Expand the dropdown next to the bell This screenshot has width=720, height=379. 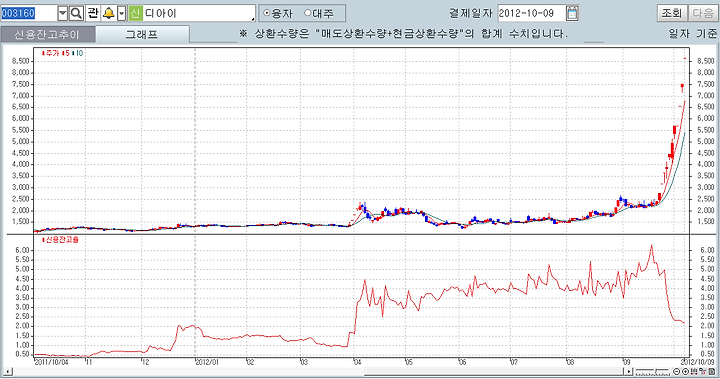click(122, 13)
